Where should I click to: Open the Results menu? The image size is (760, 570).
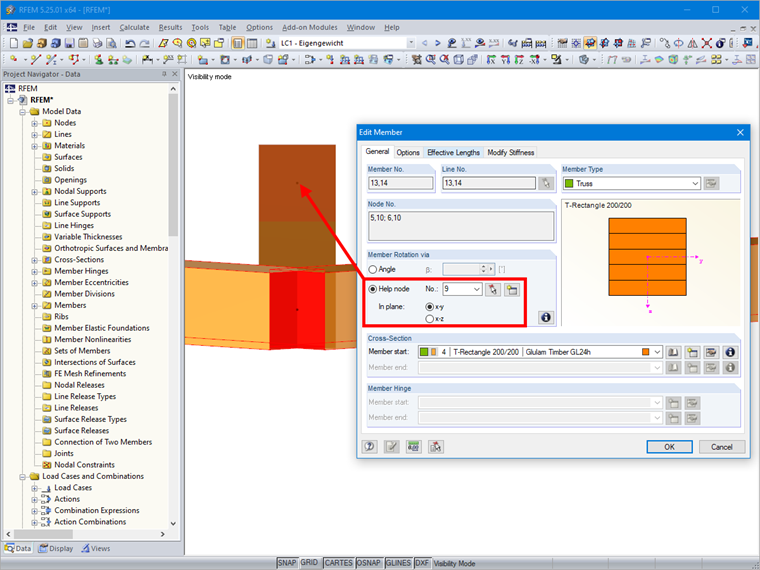170,28
